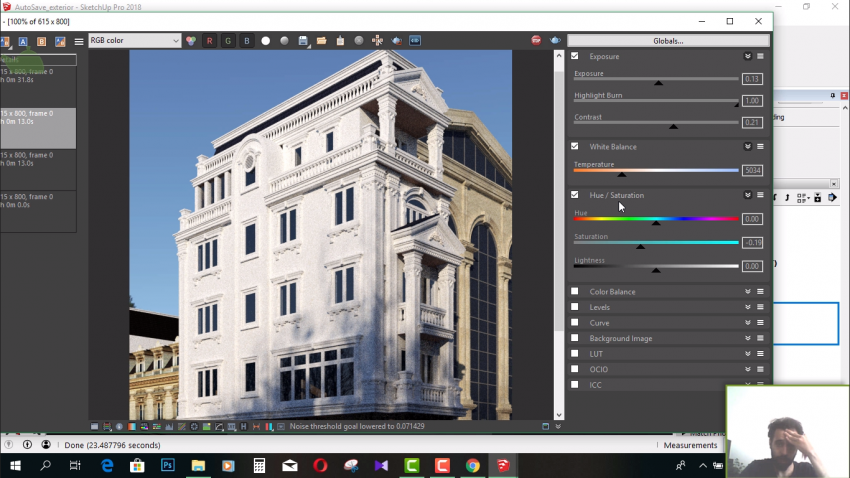Switch to alpha channel white circle
The height and width of the screenshot is (478, 850).
click(266, 41)
